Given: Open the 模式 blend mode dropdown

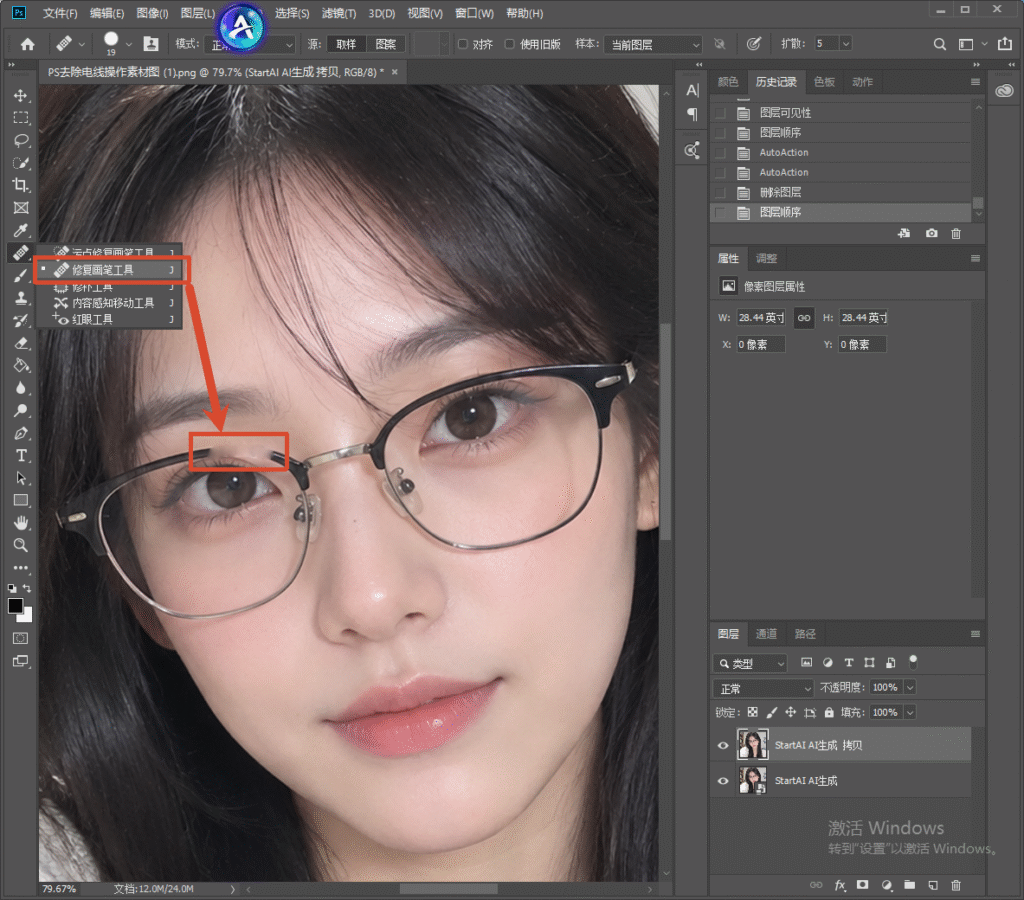Looking at the screenshot, I should tap(251, 44).
